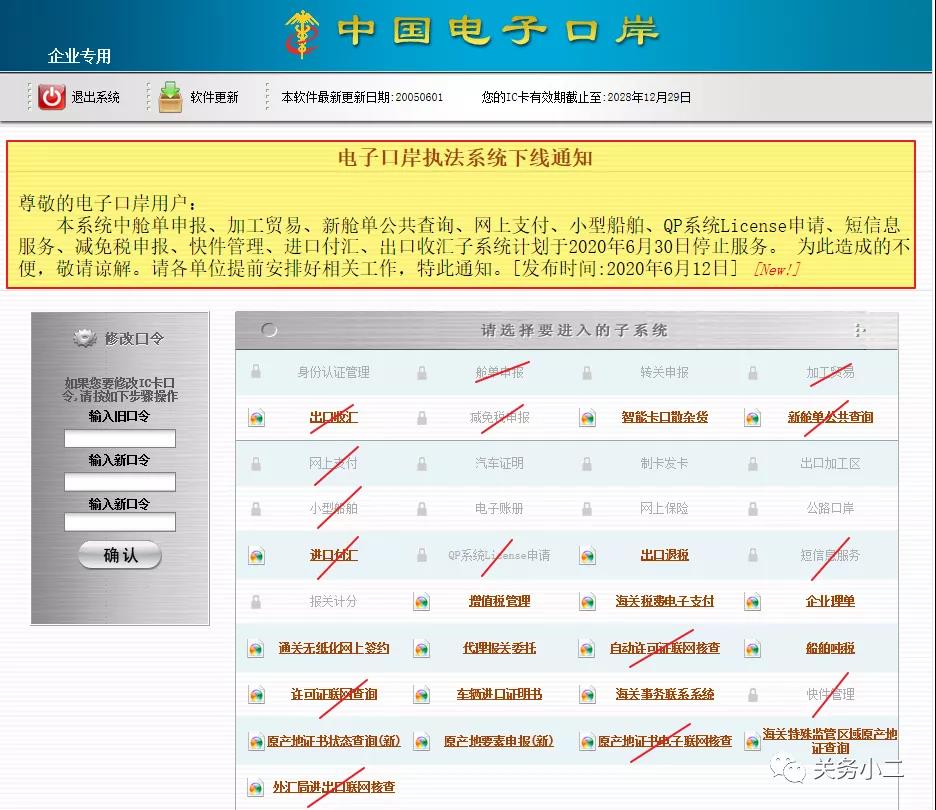Click the icon beside 原产地要素申报(新)
The image size is (936, 810).
[421, 741]
